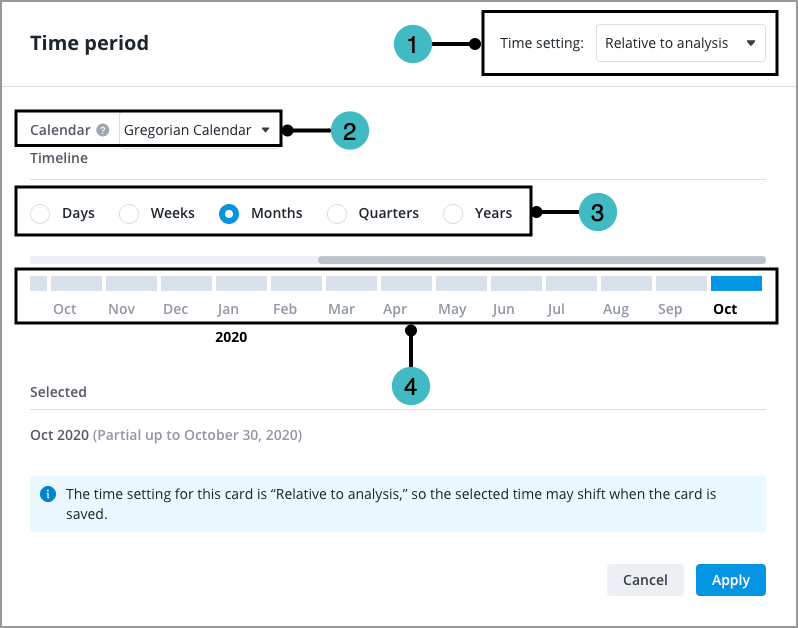Click the dropdown arrow next to Relative to analysis
The width and height of the screenshot is (798, 628).
(751, 43)
